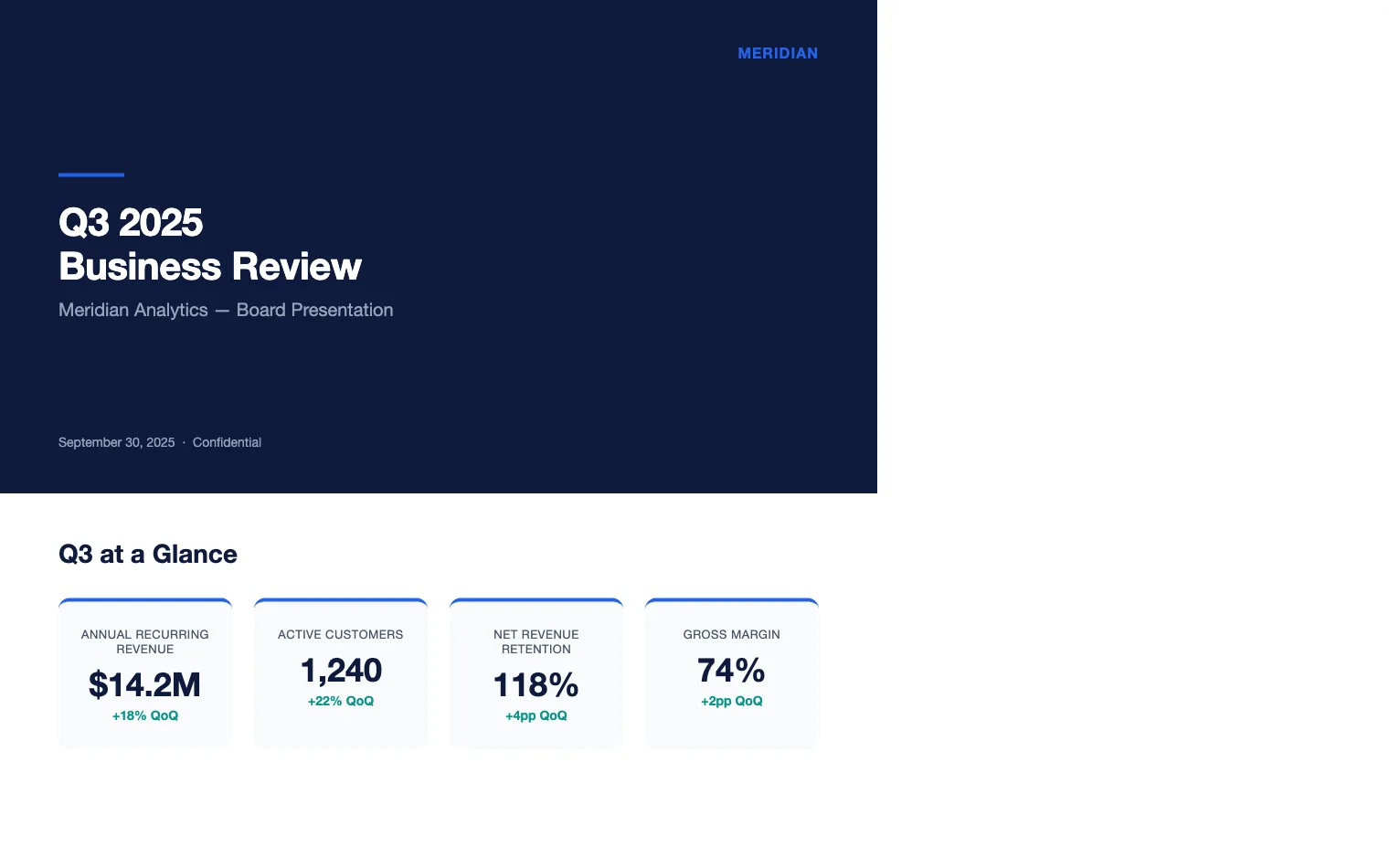Click the date 'September 30, 2025'
Image resolution: width=1389 pixels, height=868 pixels.
116,442
